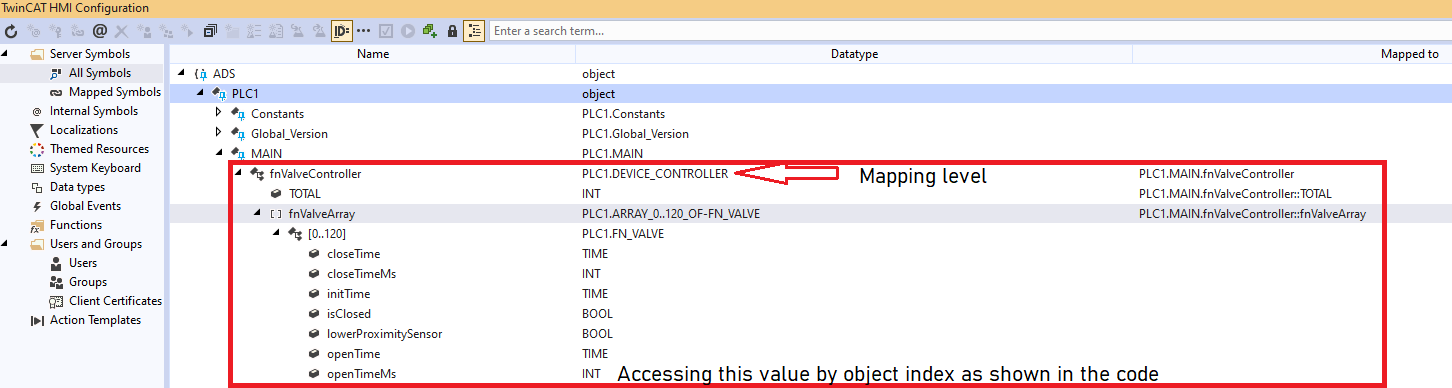Open Internal Symbols in the sidebar
Viewport: 1452px width, 388px height.
pyautogui.click(x=94, y=111)
